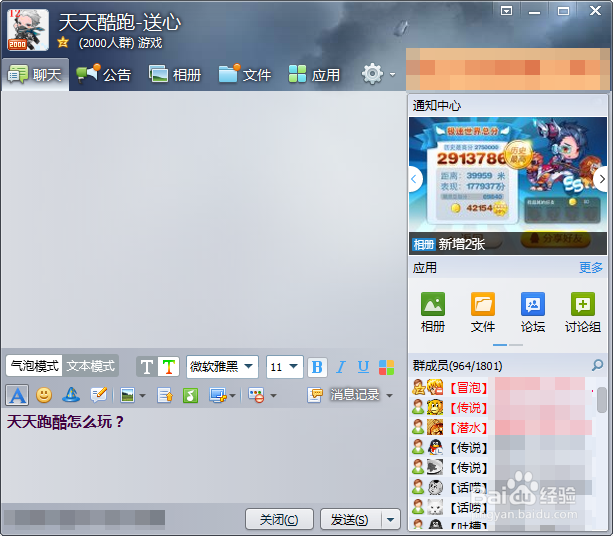Screen dimensions: 613x536
Task: Open the emoji smiley picker
Action: pos(44,395)
